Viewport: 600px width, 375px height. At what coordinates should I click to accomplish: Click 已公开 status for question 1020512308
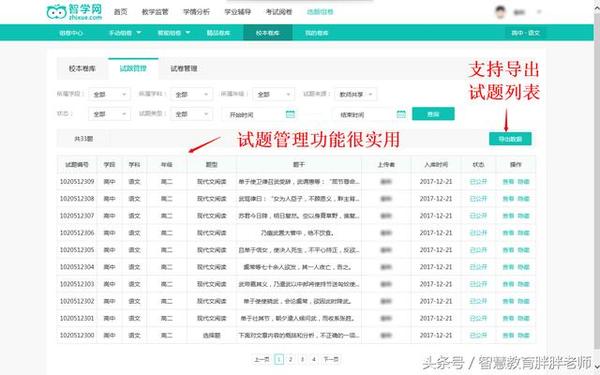[x=478, y=199]
